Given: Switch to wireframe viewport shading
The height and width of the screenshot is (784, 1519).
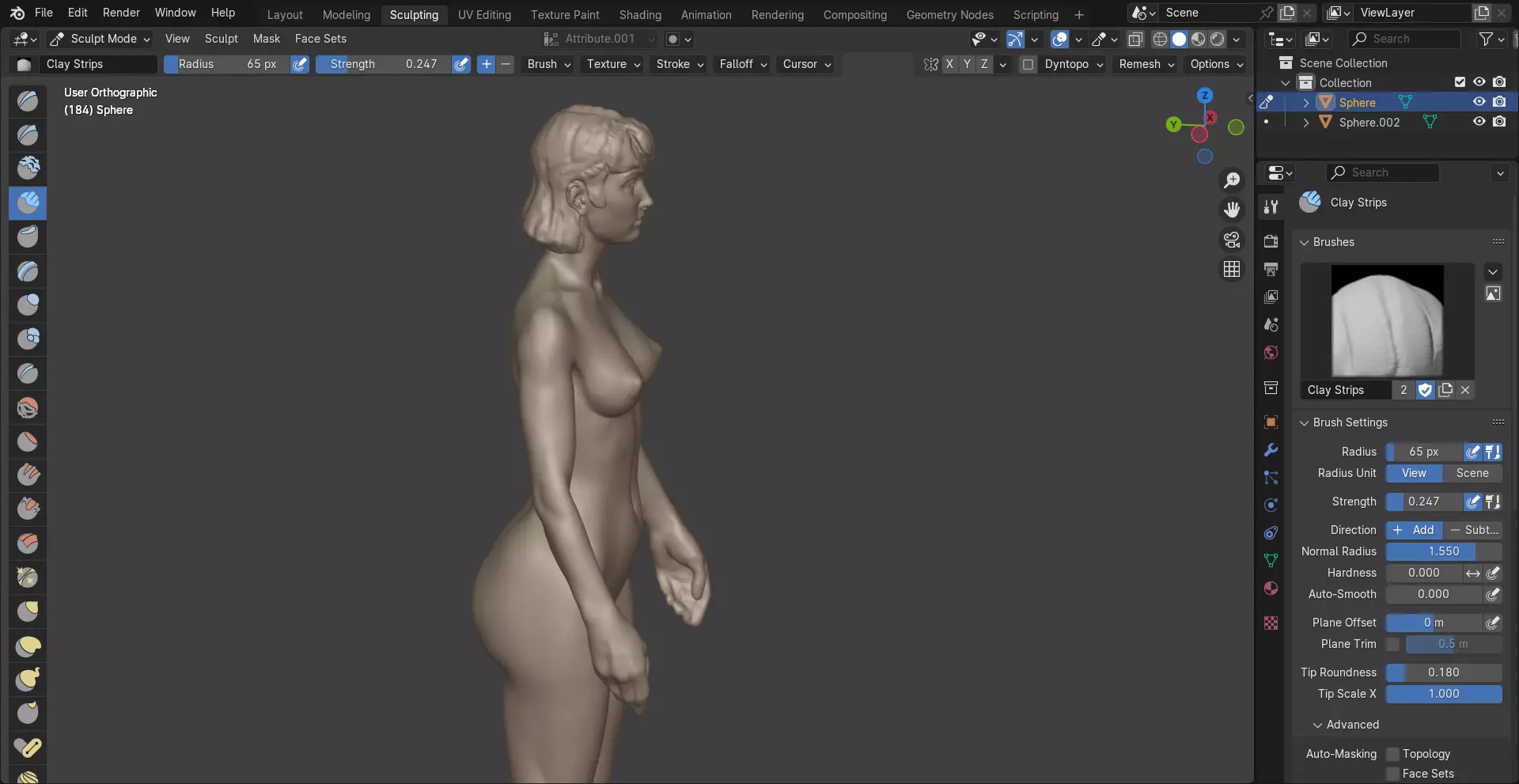Looking at the screenshot, I should (x=1160, y=39).
